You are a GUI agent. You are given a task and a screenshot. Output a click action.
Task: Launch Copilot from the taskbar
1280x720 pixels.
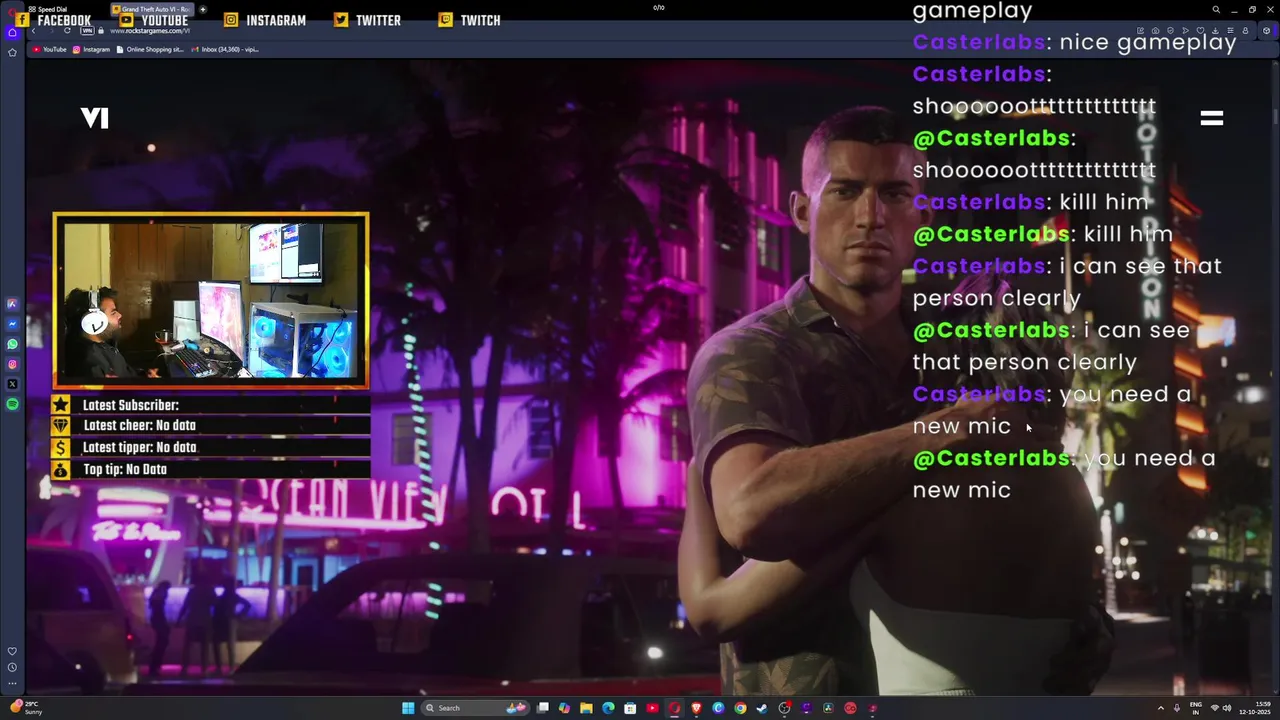click(x=564, y=708)
